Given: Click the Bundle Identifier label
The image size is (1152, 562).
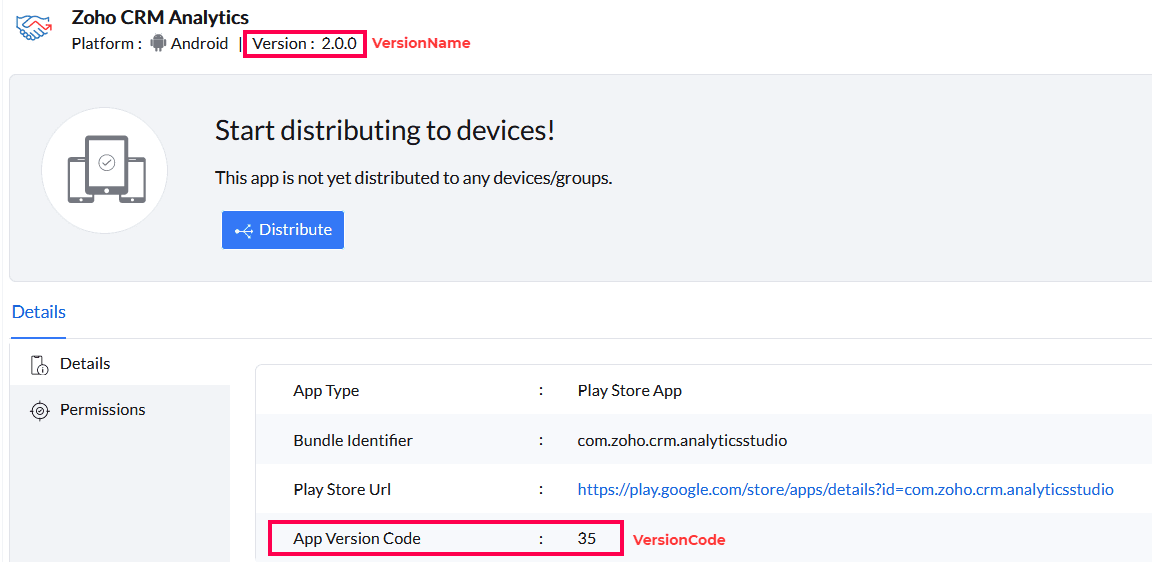Looking at the screenshot, I should coord(353,441).
